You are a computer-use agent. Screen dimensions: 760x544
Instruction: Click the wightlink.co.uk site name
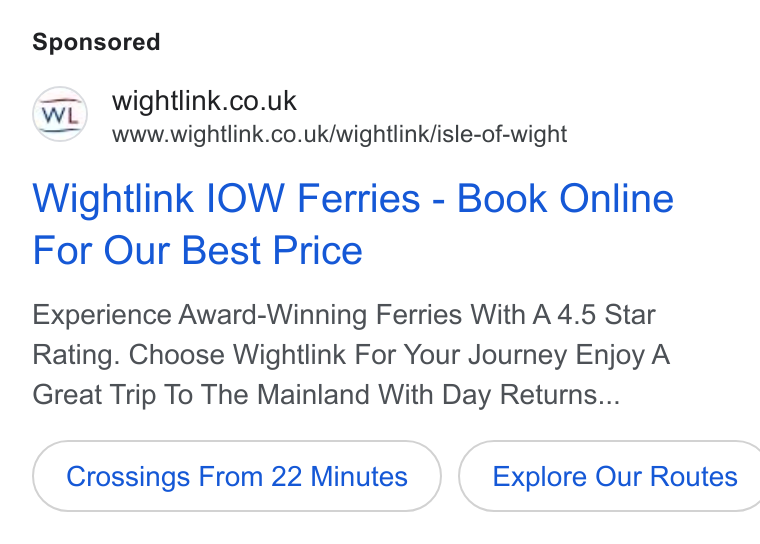[204, 101]
